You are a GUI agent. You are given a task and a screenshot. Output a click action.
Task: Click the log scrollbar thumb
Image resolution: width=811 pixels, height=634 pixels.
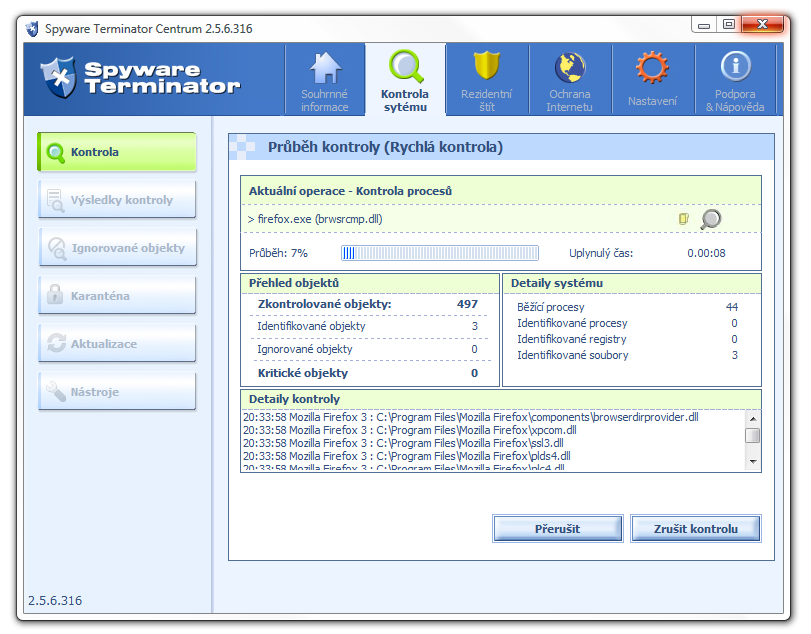753,435
